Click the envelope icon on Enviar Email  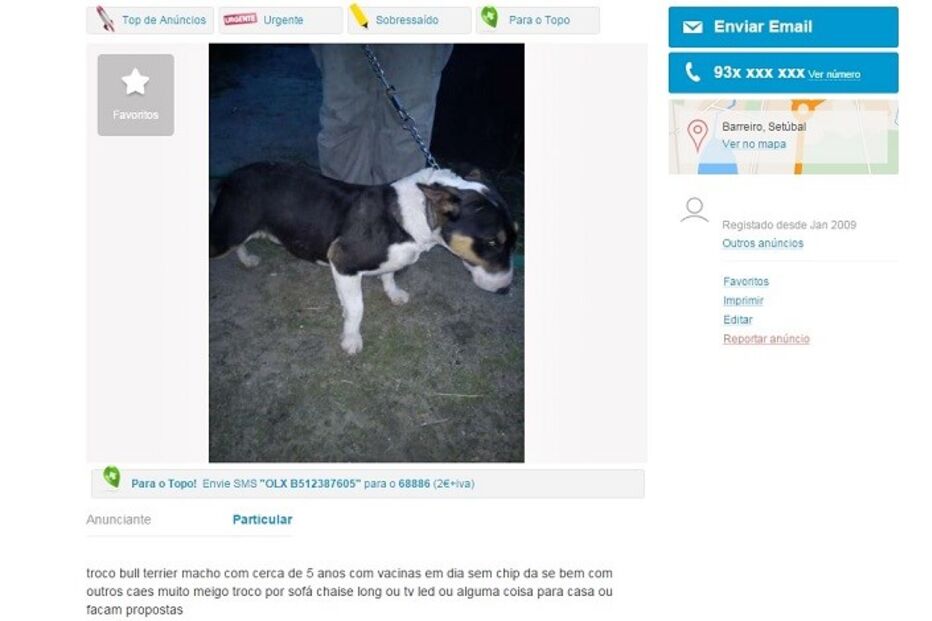pos(692,27)
